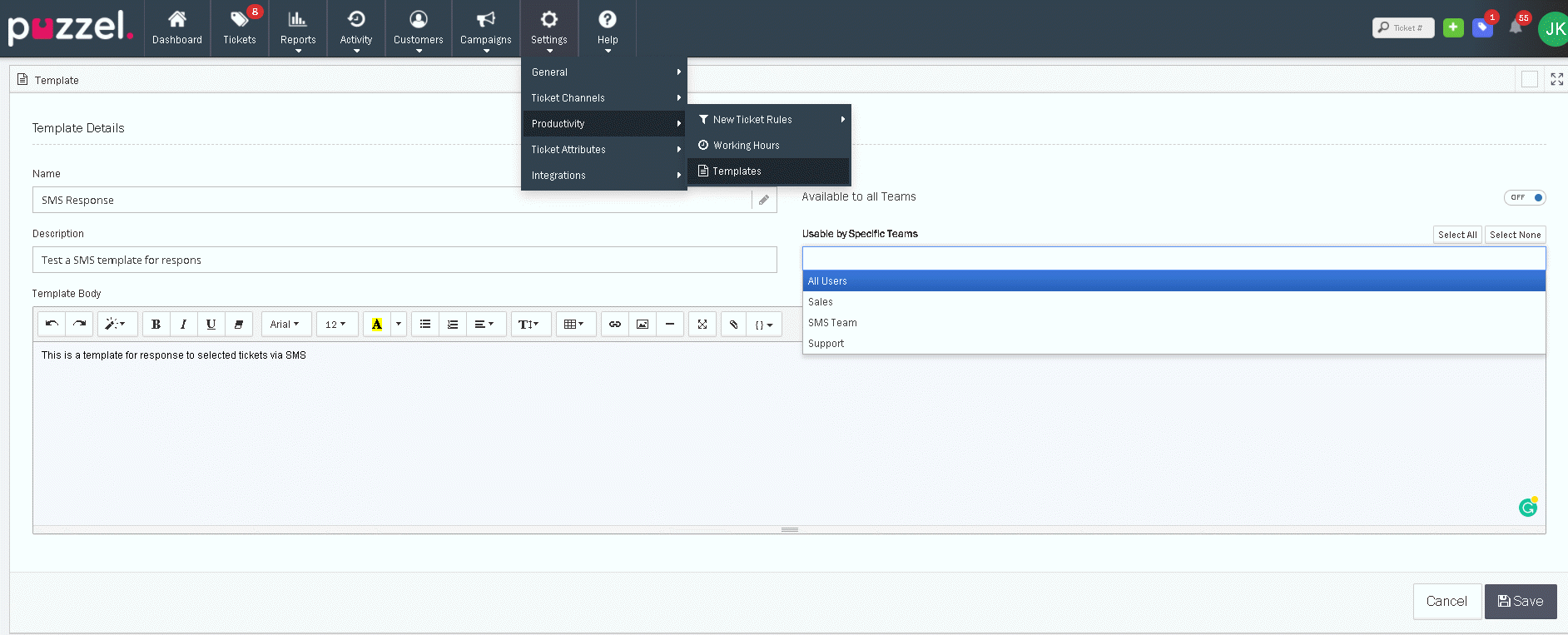Click the Description input field

(404, 260)
